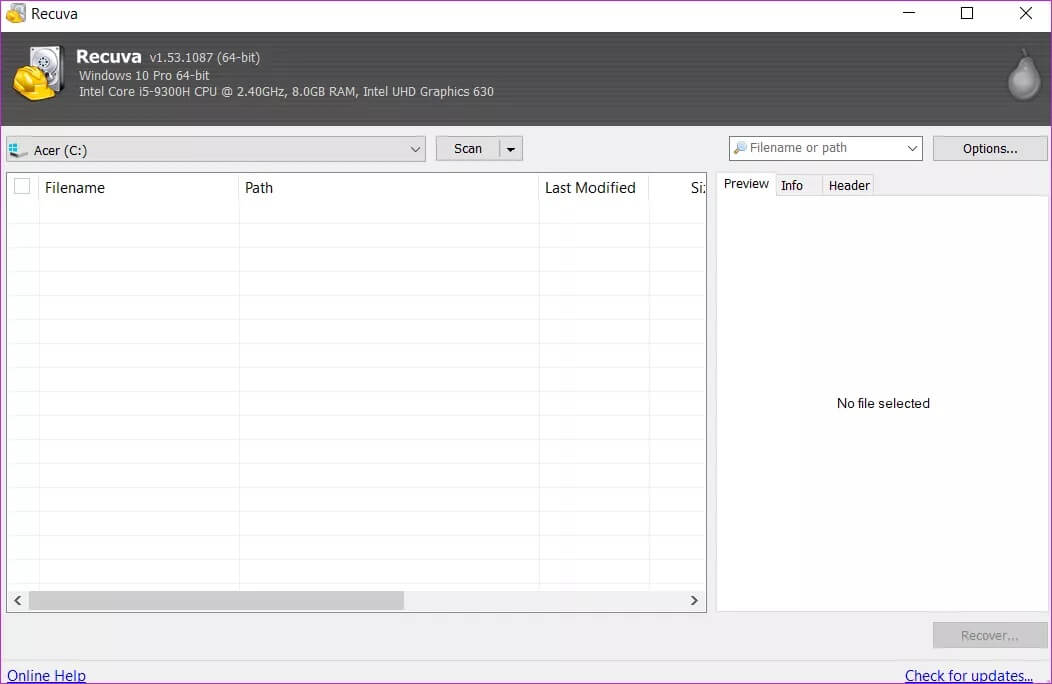This screenshot has height=684, width=1052.
Task: Sort by the Path column header
Action: (x=388, y=187)
